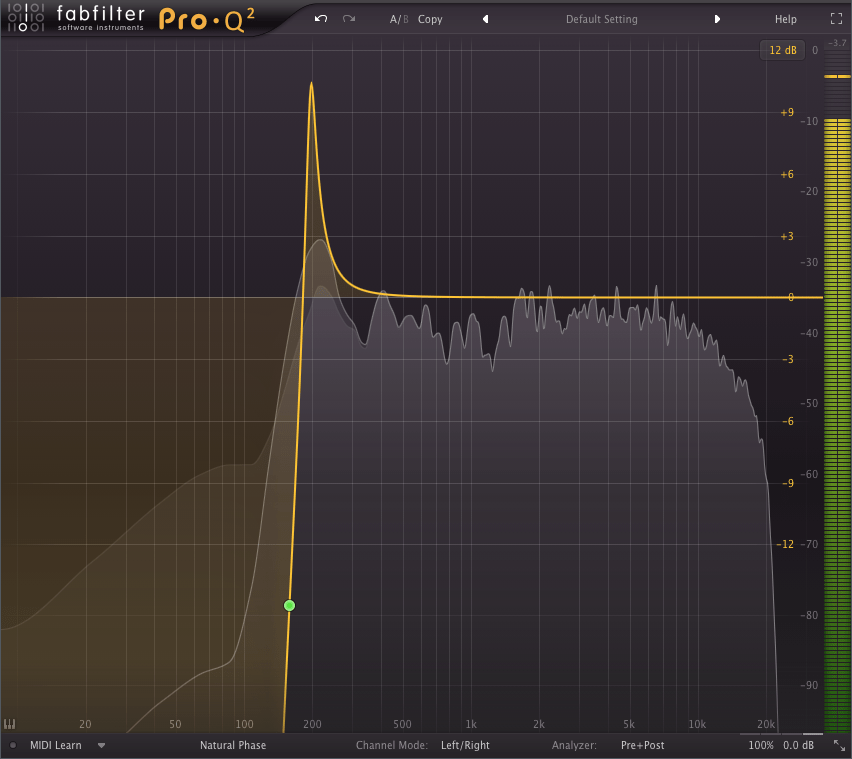852x759 pixels.
Task: Go to previous preset with left arrow
Action: 486,19
